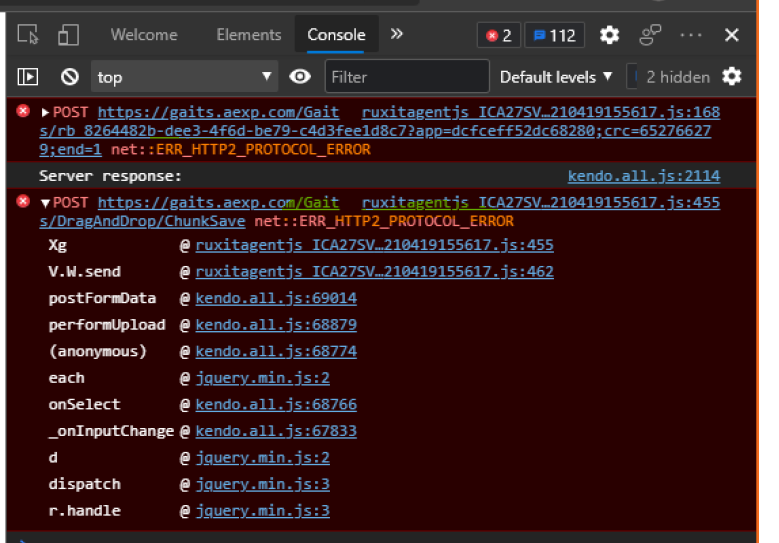The image size is (779, 543).
Task: Open jquery.min.js:2 link for d
Action: point(262,458)
